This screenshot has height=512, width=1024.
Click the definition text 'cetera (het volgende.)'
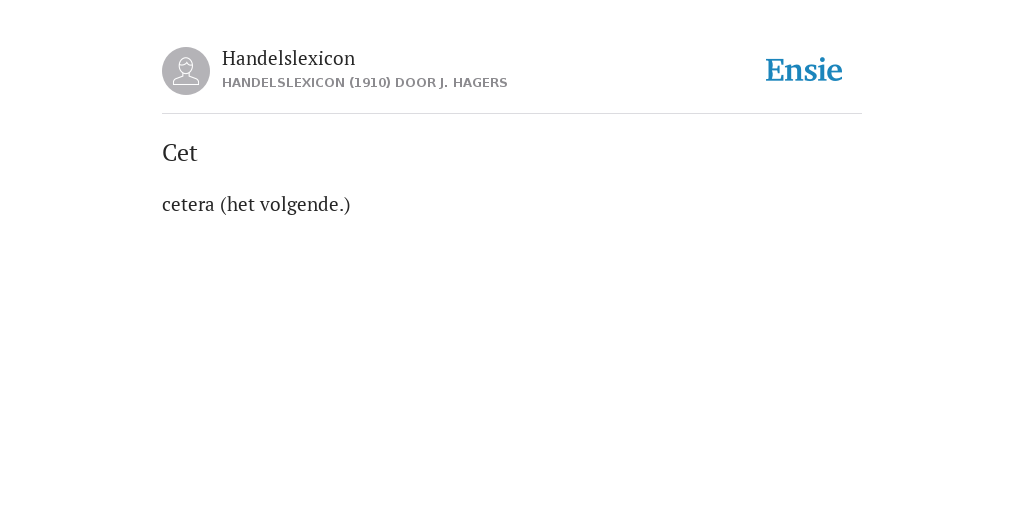pyautogui.click(x=256, y=204)
